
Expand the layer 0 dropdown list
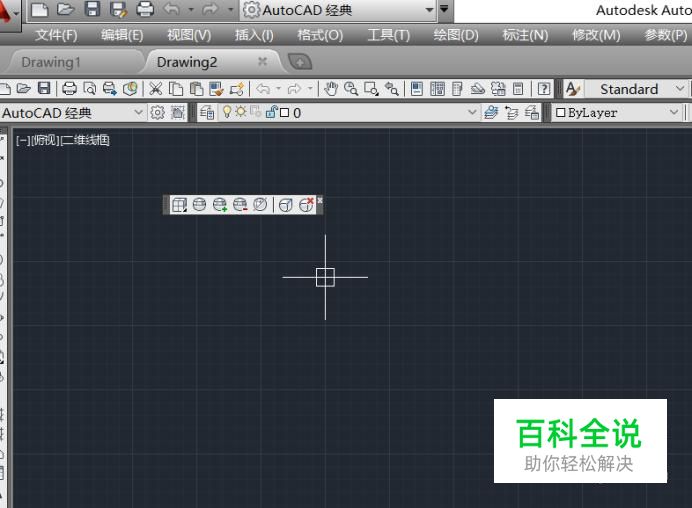[x=472, y=113]
